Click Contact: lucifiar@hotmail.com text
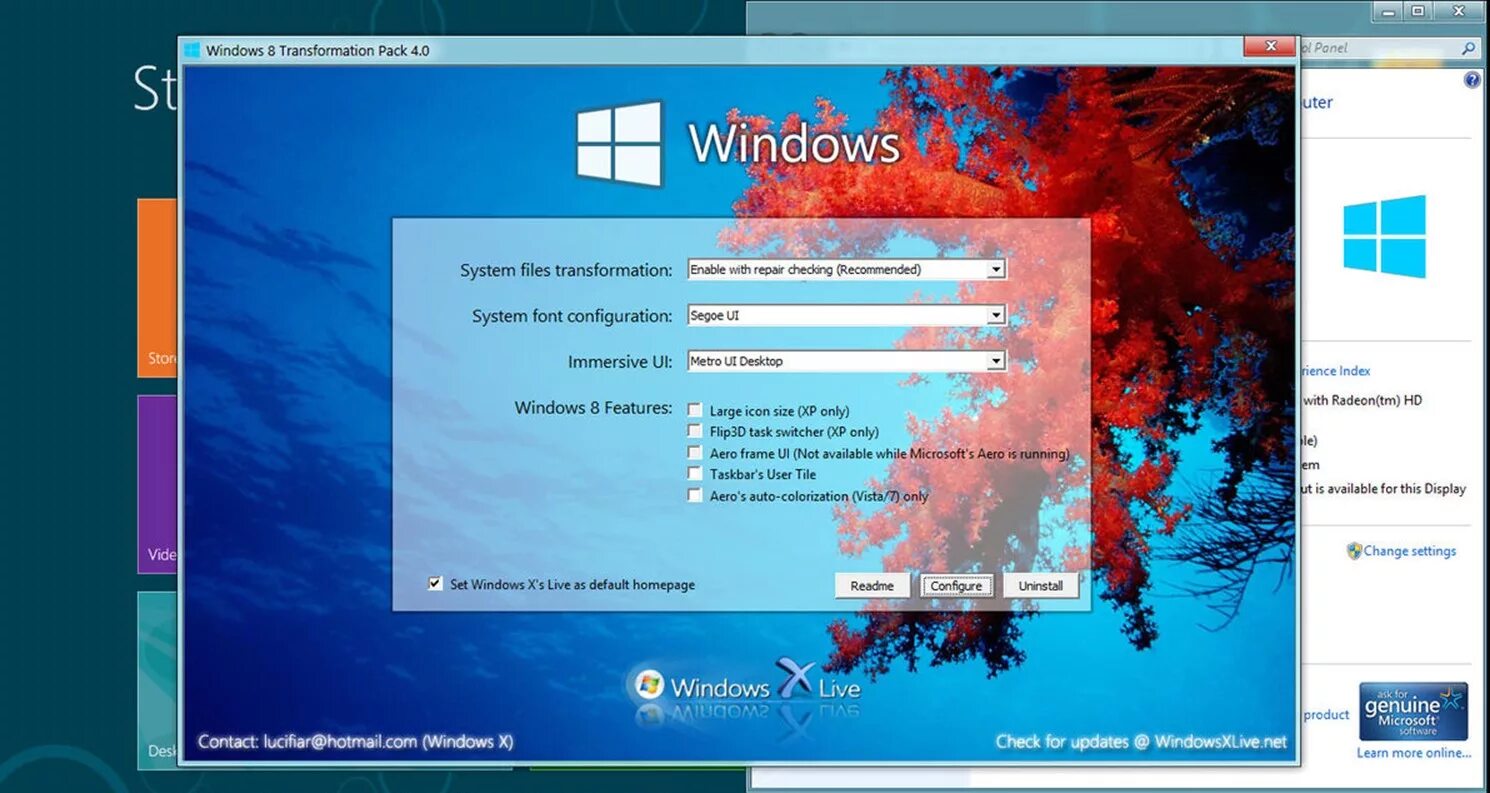Screen dimensions: 1490x793 click(x=355, y=742)
